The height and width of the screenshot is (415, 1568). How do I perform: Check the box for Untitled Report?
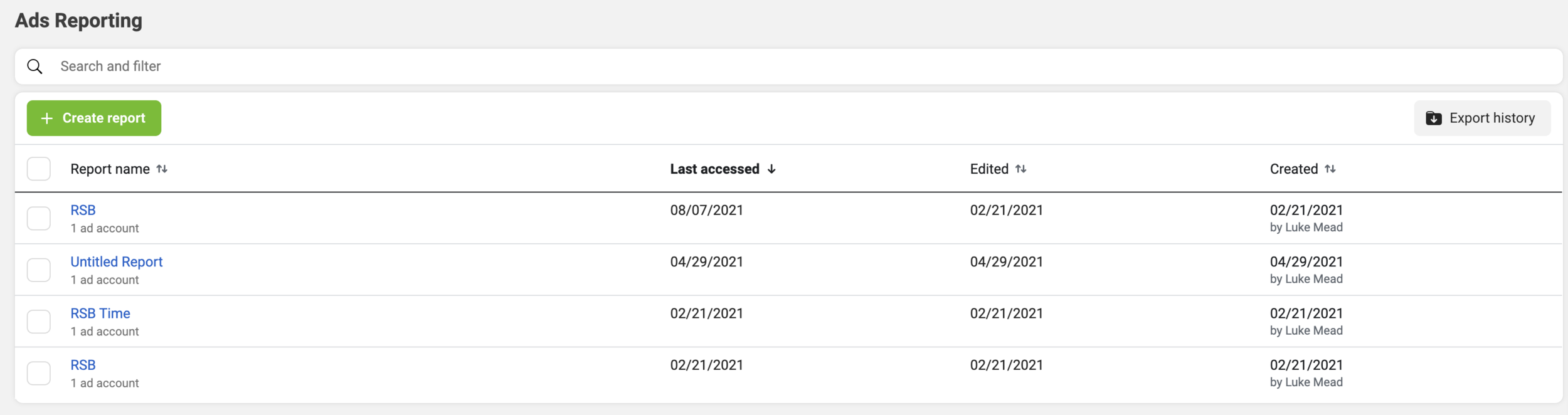pyautogui.click(x=39, y=270)
